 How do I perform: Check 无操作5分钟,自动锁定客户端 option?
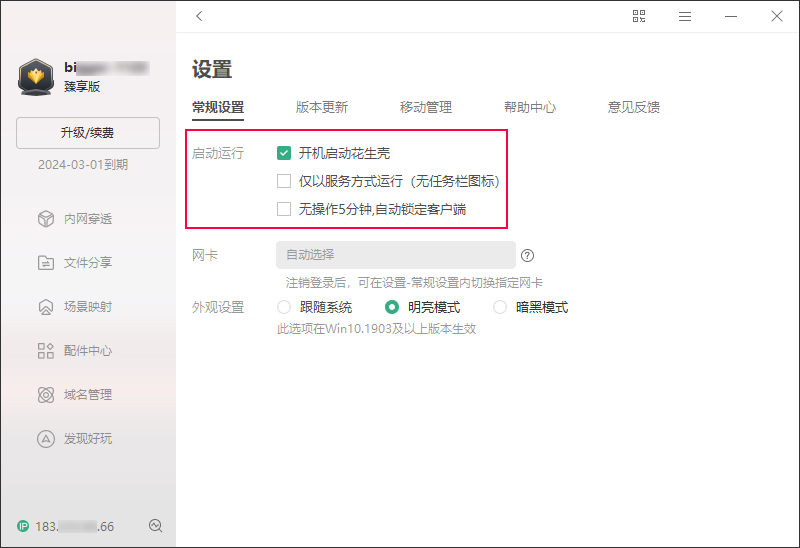tap(284, 209)
